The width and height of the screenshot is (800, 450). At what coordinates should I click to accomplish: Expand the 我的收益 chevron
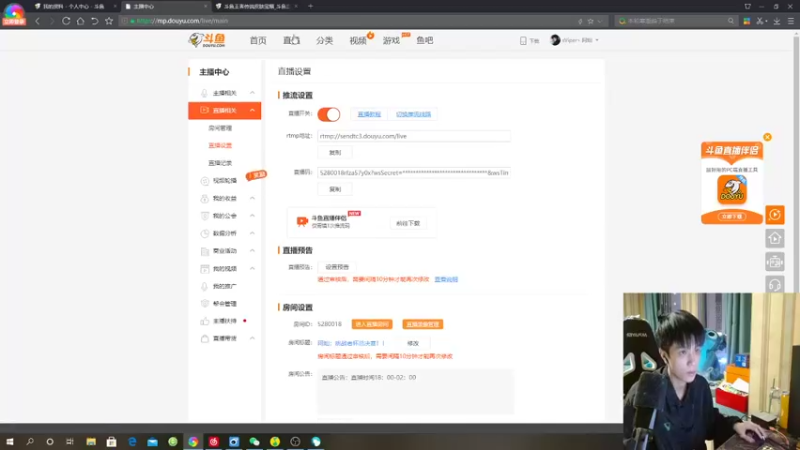tap(252, 198)
